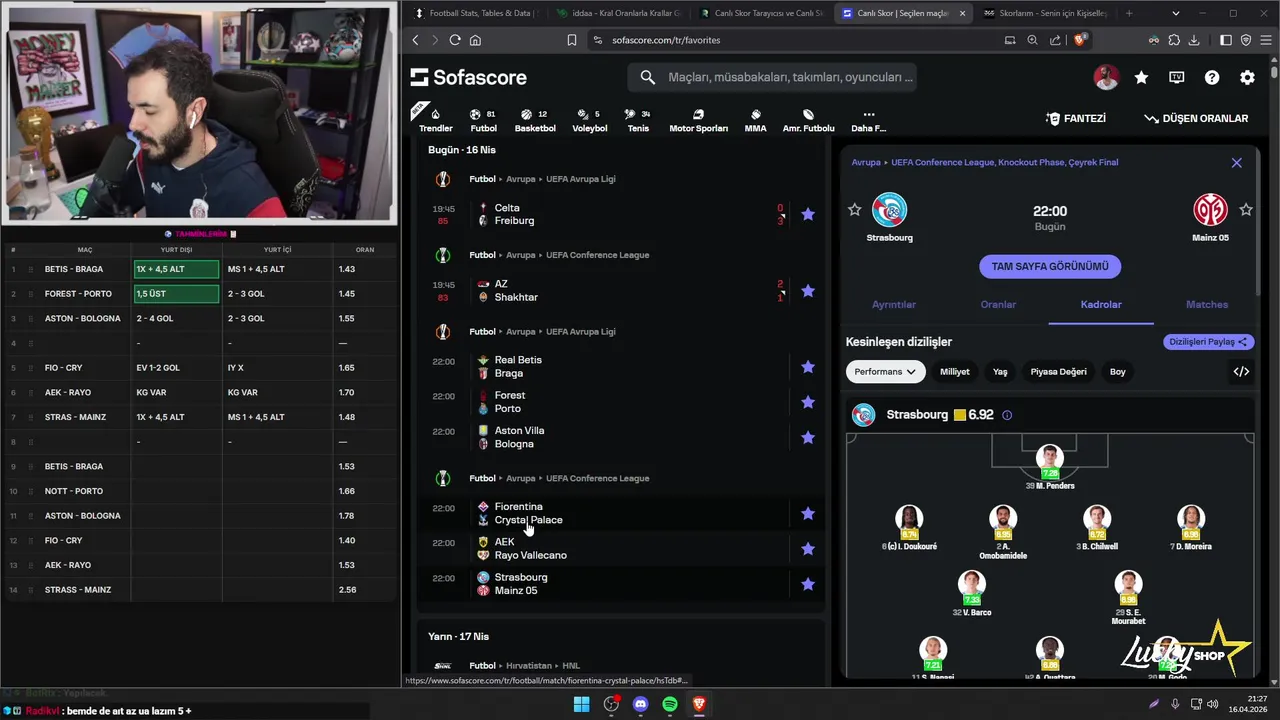
Task: Open the UEFA Conference League breadcrumb link
Action: [x=1003, y=162]
